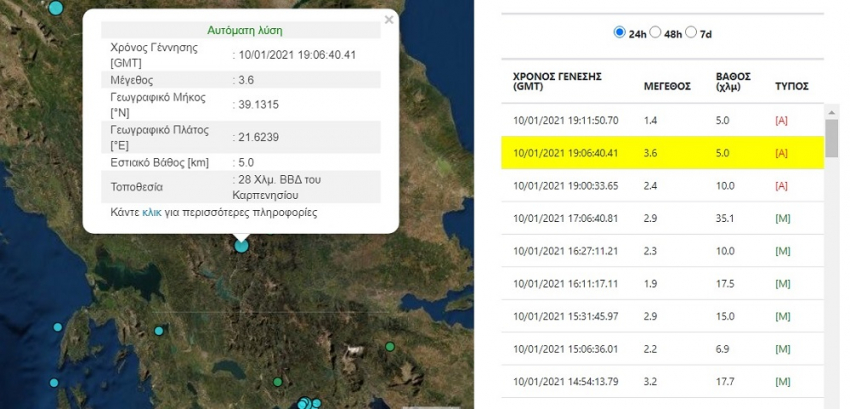The width and height of the screenshot is (850, 409).
Task: Select the highlighted 19:06:40.41 magnitude 3.6 row
Action: 660,153
